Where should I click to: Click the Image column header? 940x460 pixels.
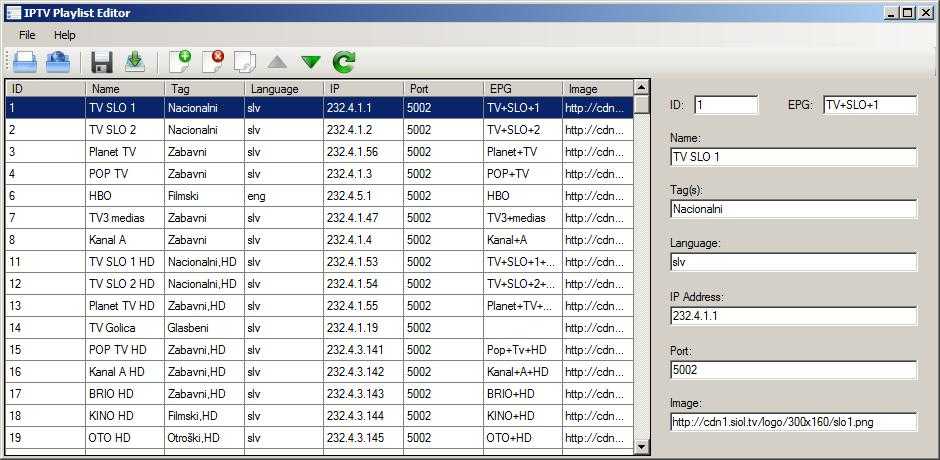click(x=598, y=89)
